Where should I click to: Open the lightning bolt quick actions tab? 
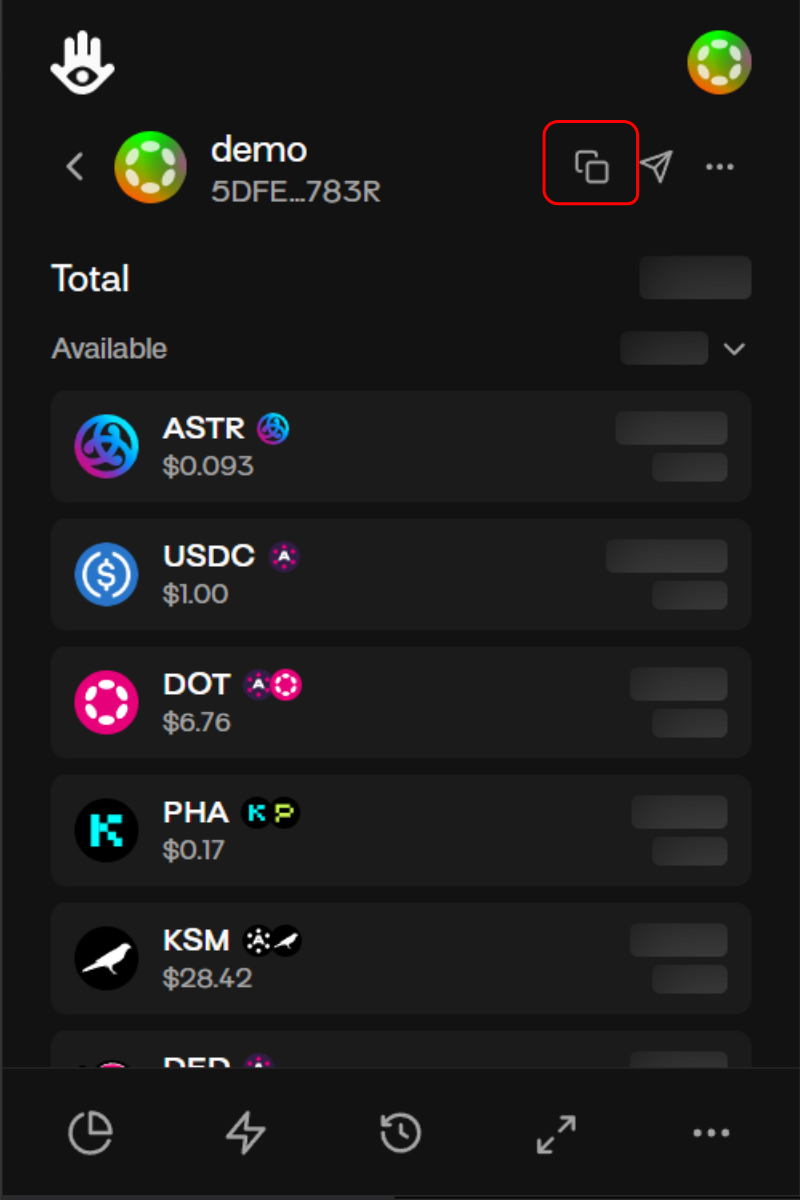pyautogui.click(x=246, y=1133)
